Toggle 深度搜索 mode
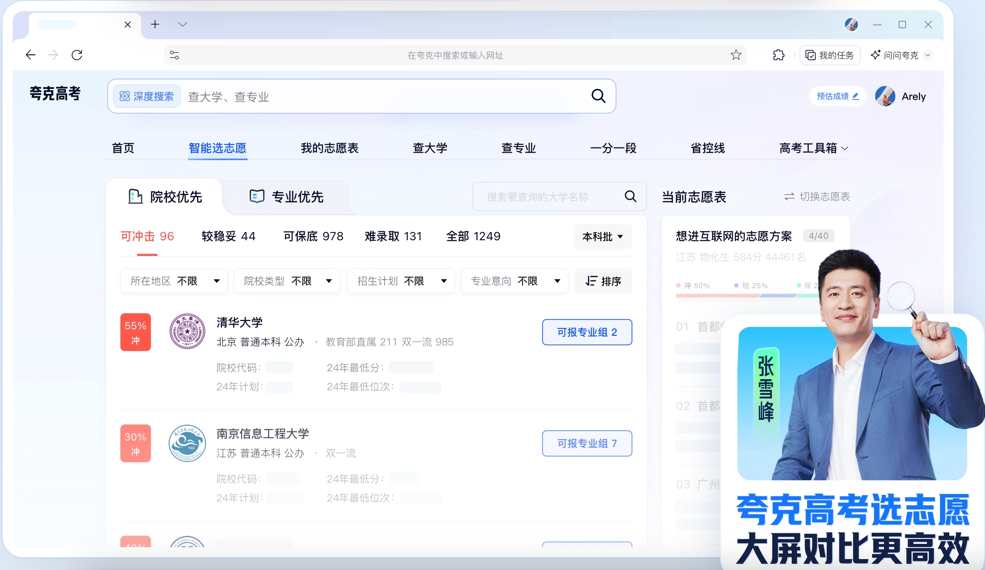985x570 pixels. point(147,96)
